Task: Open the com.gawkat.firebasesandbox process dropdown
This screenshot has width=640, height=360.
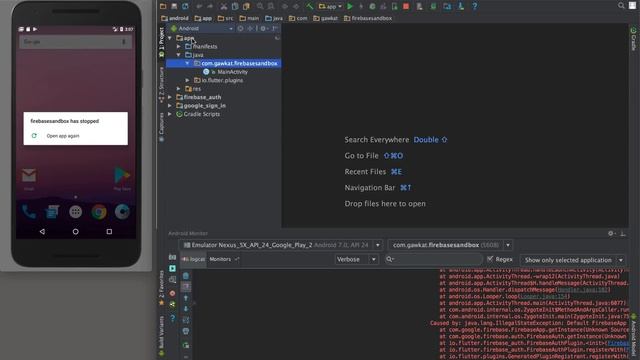Action: click(450, 245)
